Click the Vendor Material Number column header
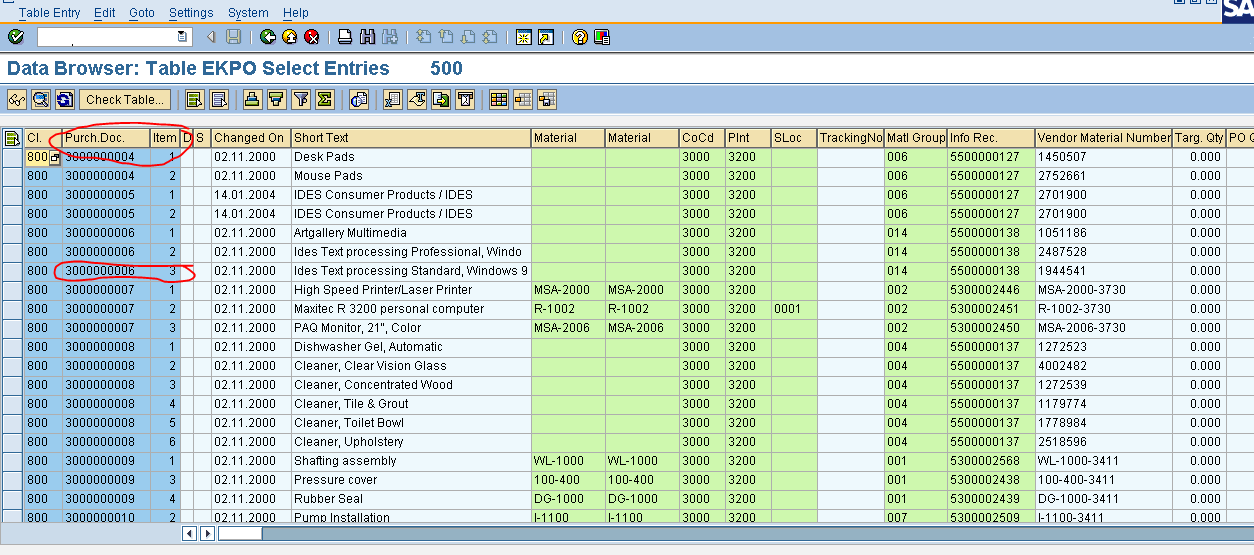Screen dimensions: 1254x555 point(1103,138)
